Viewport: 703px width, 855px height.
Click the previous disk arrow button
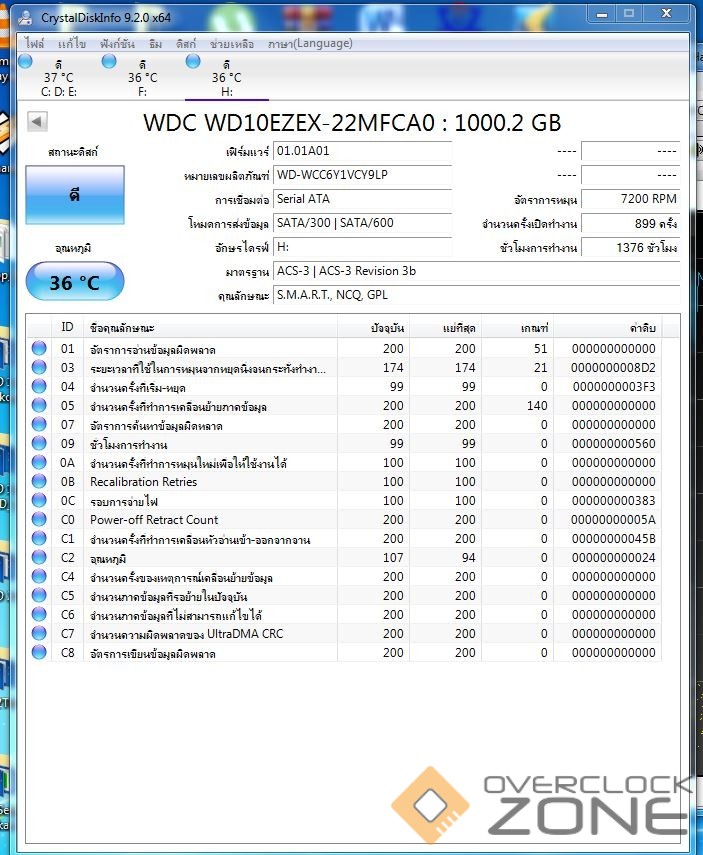pyautogui.click(x=37, y=121)
